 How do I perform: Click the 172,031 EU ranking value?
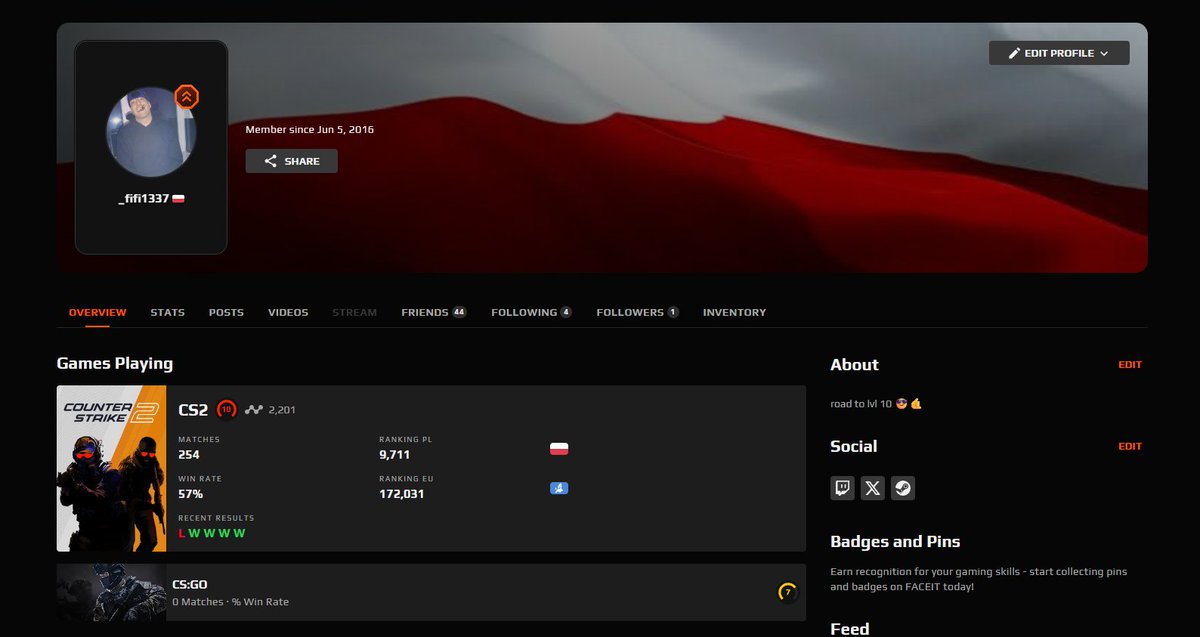[x=402, y=494]
